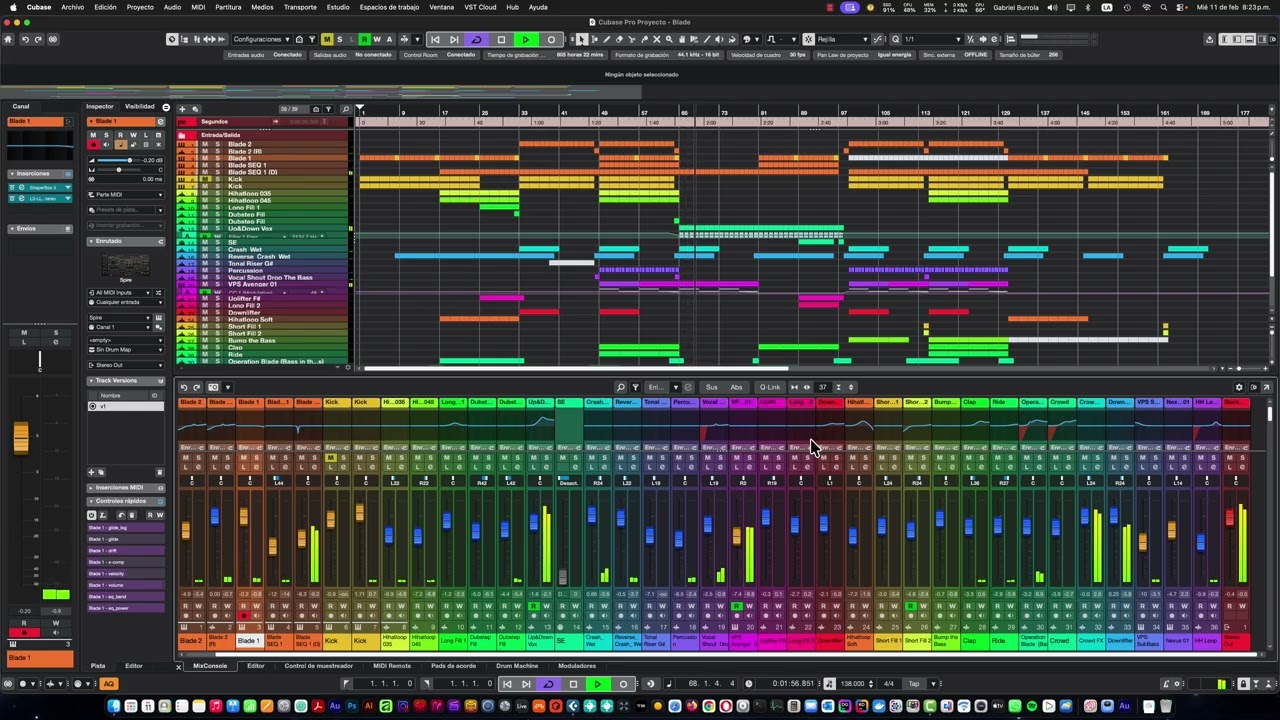Open the Hub home icon in the toolbar
The height and width of the screenshot is (720, 1280).
point(8,39)
